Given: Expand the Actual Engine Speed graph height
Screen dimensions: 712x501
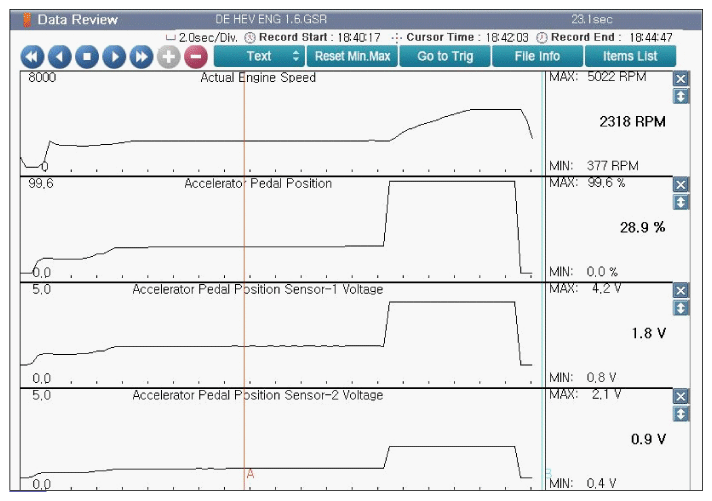Looking at the screenshot, I should (681, 96).
